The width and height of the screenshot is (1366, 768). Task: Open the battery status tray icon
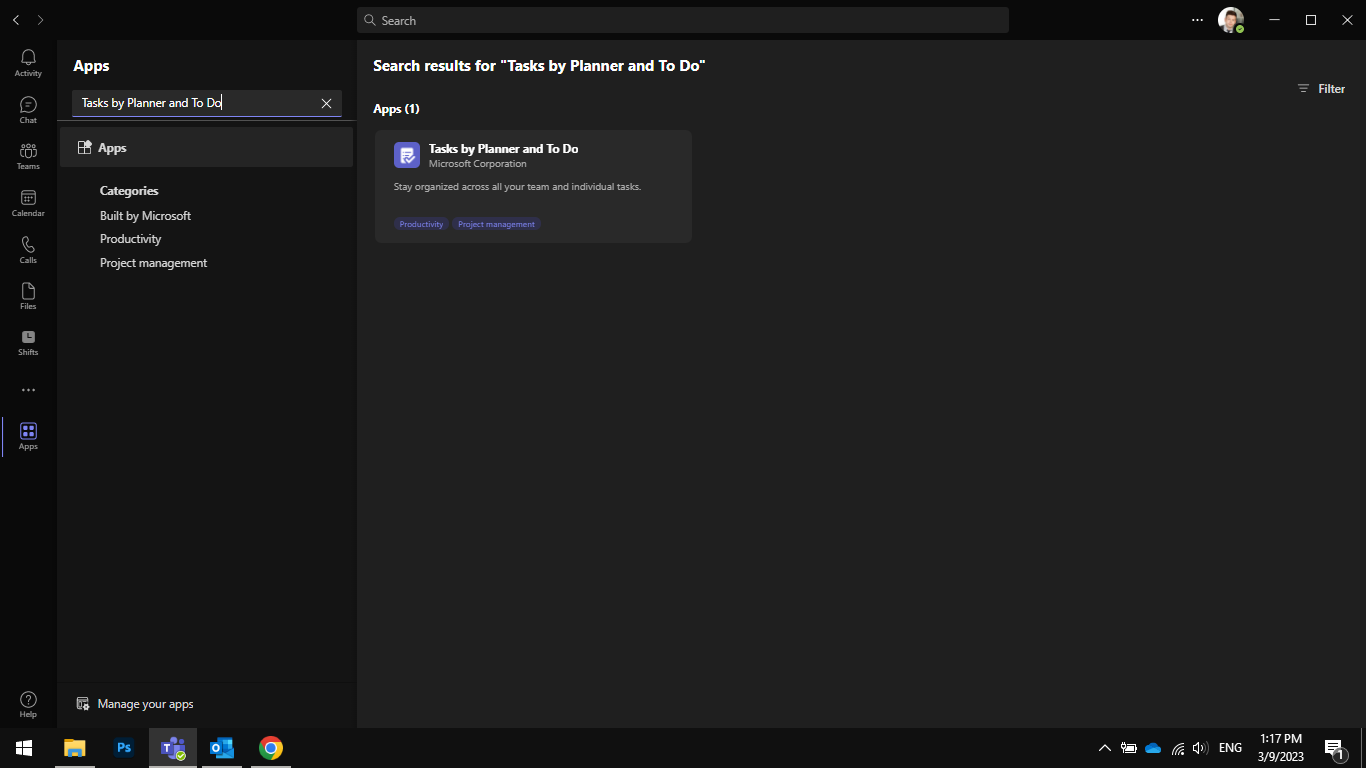[1129, 748]
